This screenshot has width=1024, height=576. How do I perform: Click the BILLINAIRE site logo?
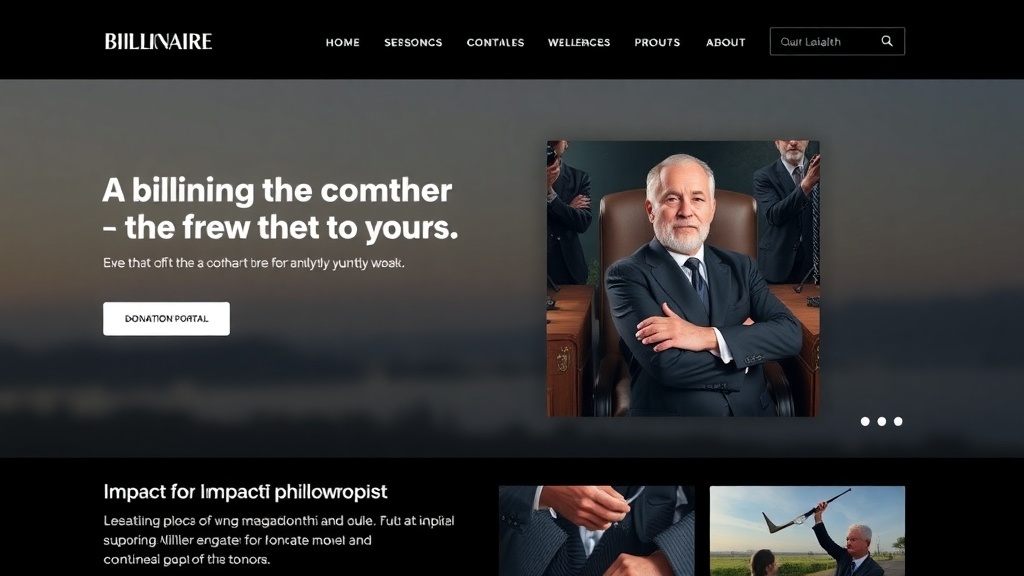point(158,42)
